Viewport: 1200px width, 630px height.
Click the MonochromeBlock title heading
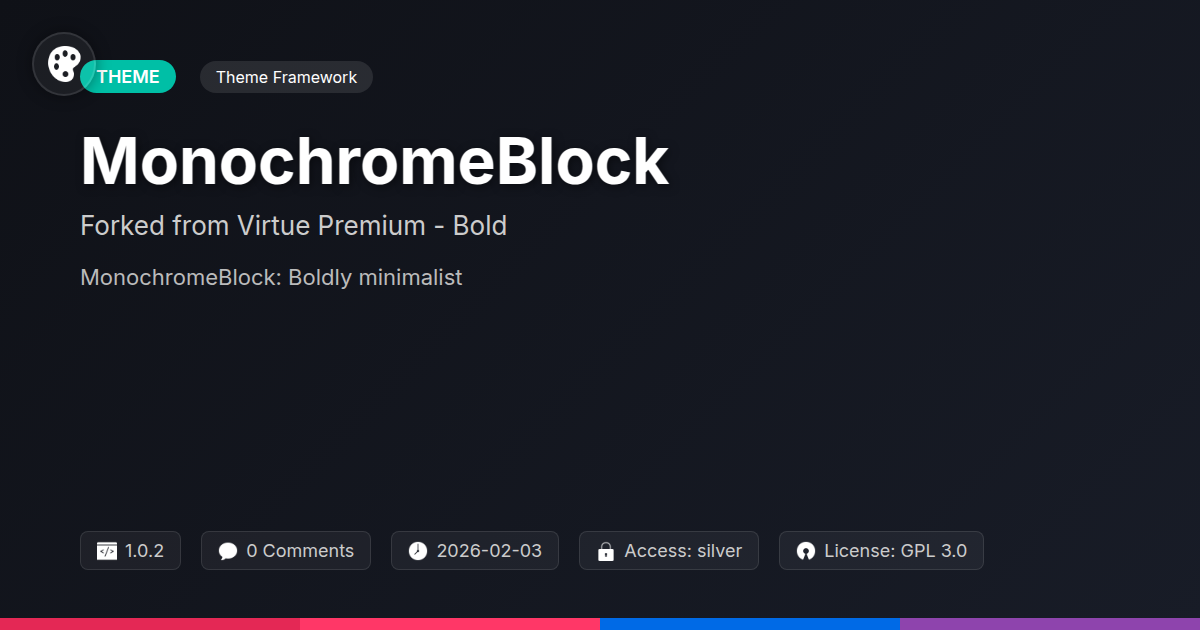tap(374, 160)
